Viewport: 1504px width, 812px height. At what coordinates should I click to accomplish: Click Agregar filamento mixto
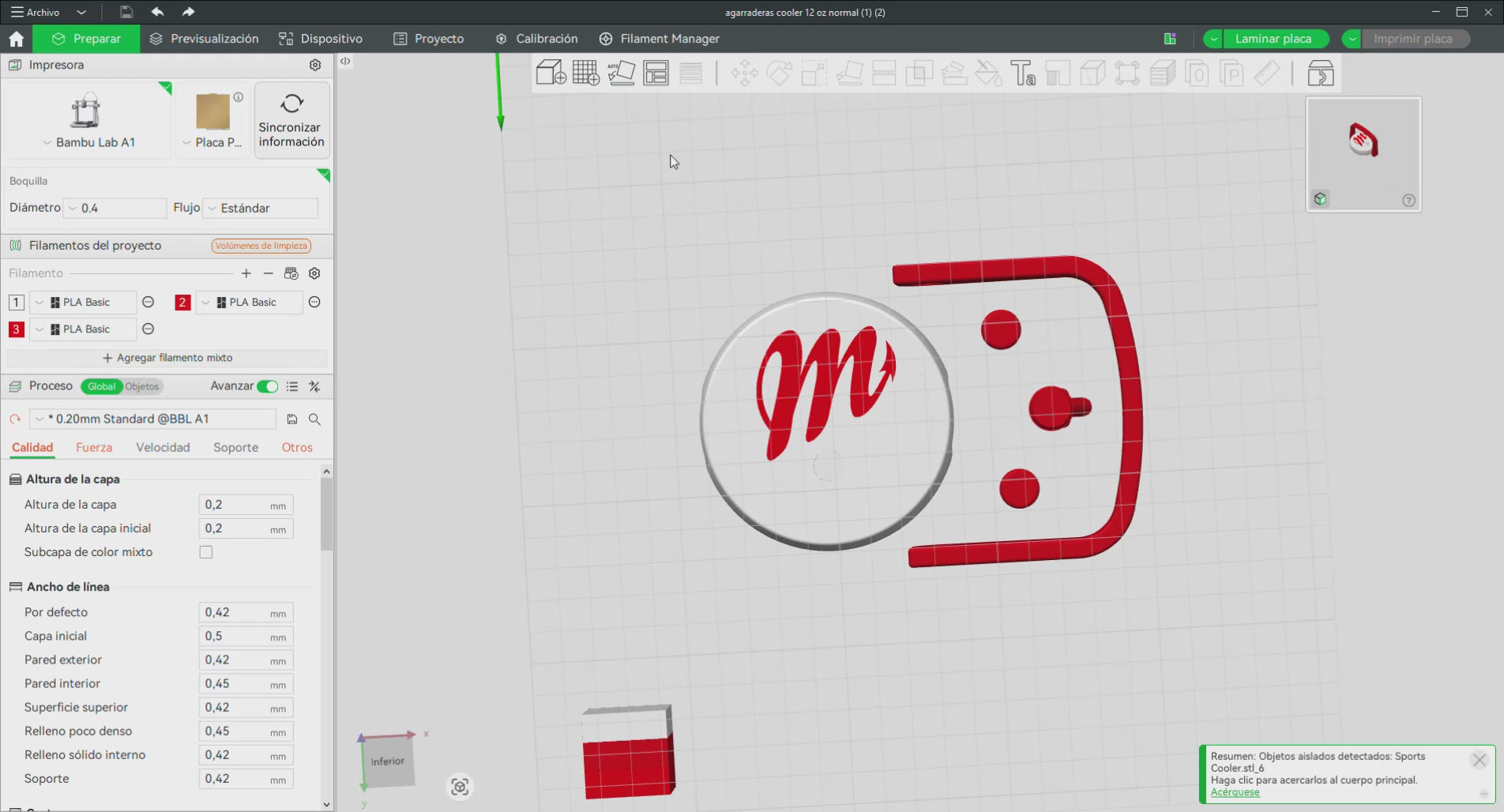coord(167,358)
